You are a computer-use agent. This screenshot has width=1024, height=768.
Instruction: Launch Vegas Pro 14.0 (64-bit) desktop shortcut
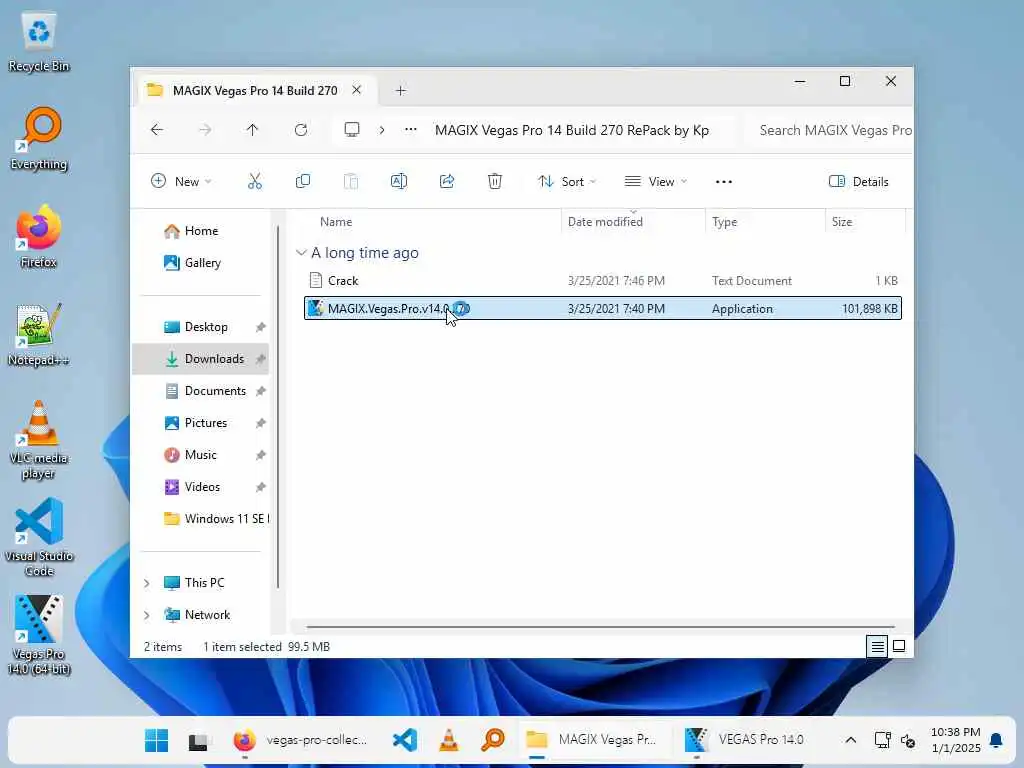pyautogui.click(x=39, y=635)
